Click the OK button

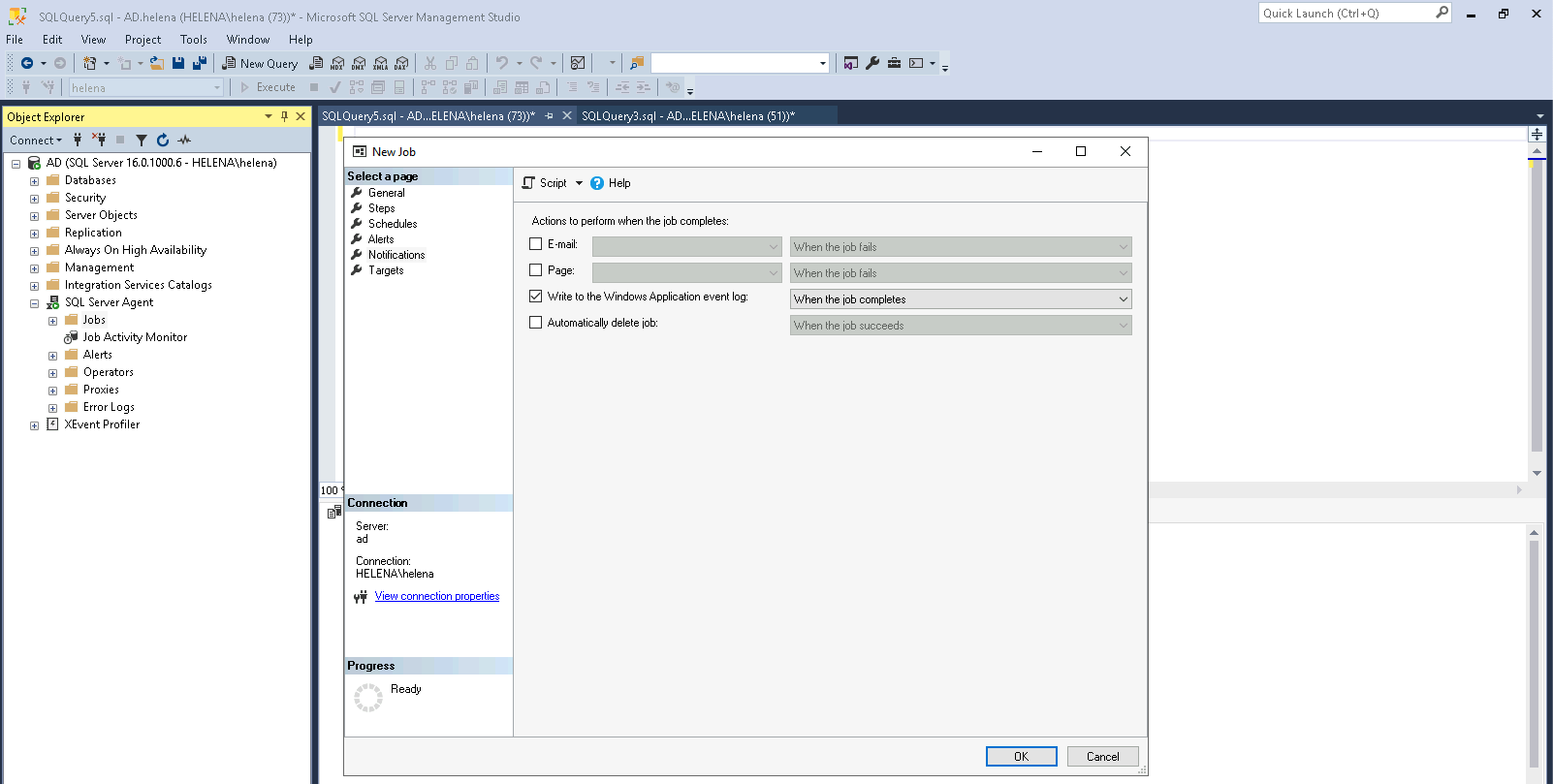coord(1021,757)
